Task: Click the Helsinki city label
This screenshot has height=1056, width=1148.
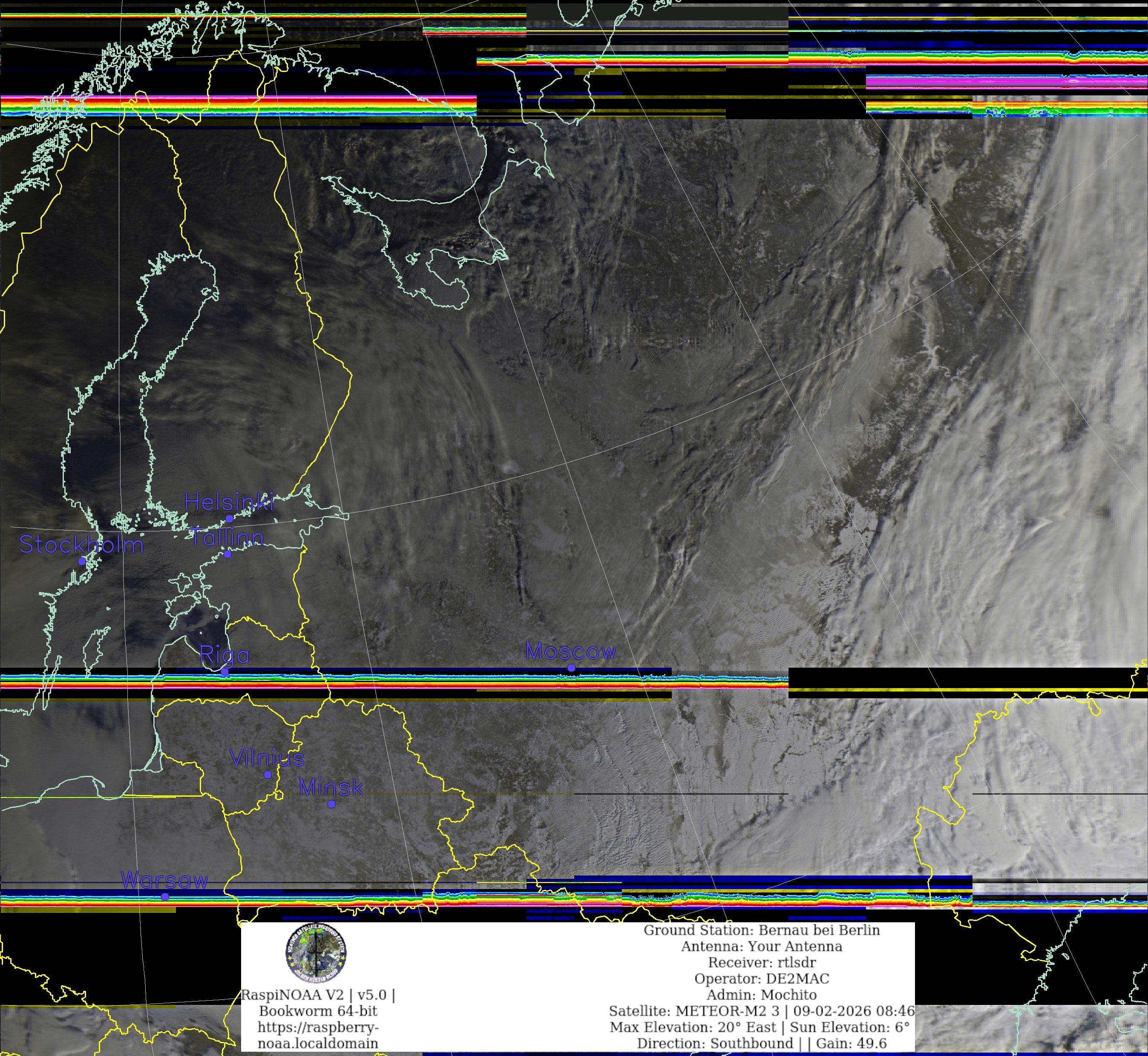Action: [x=229, y=502]
